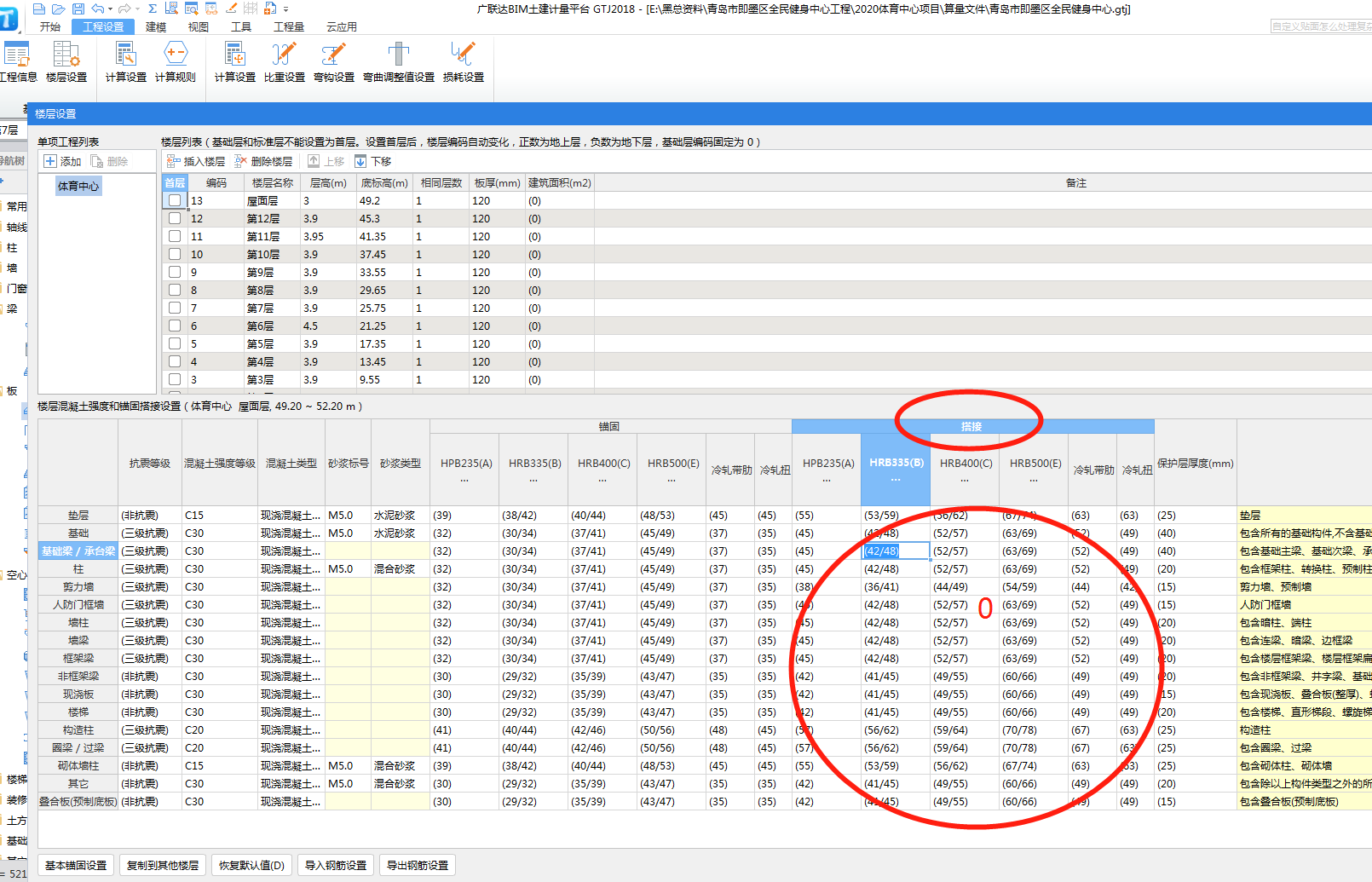Tick the 首层 checkbox for 第11层

click(x=175, y=236)
